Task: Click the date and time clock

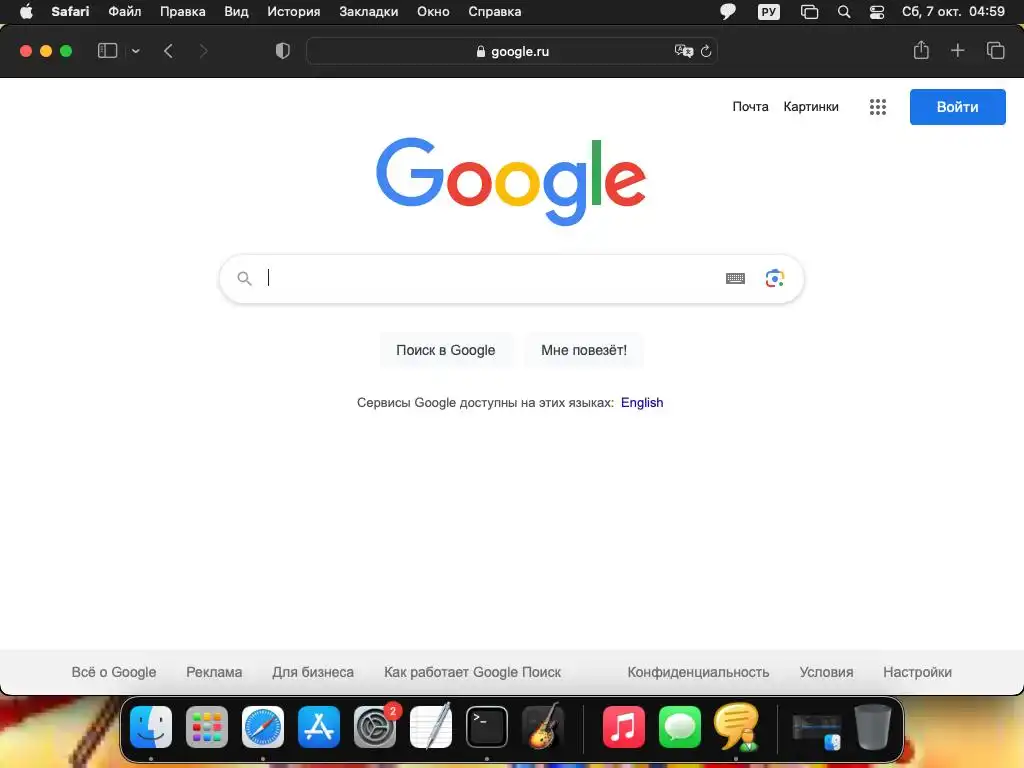Action: tap(953, 12)
